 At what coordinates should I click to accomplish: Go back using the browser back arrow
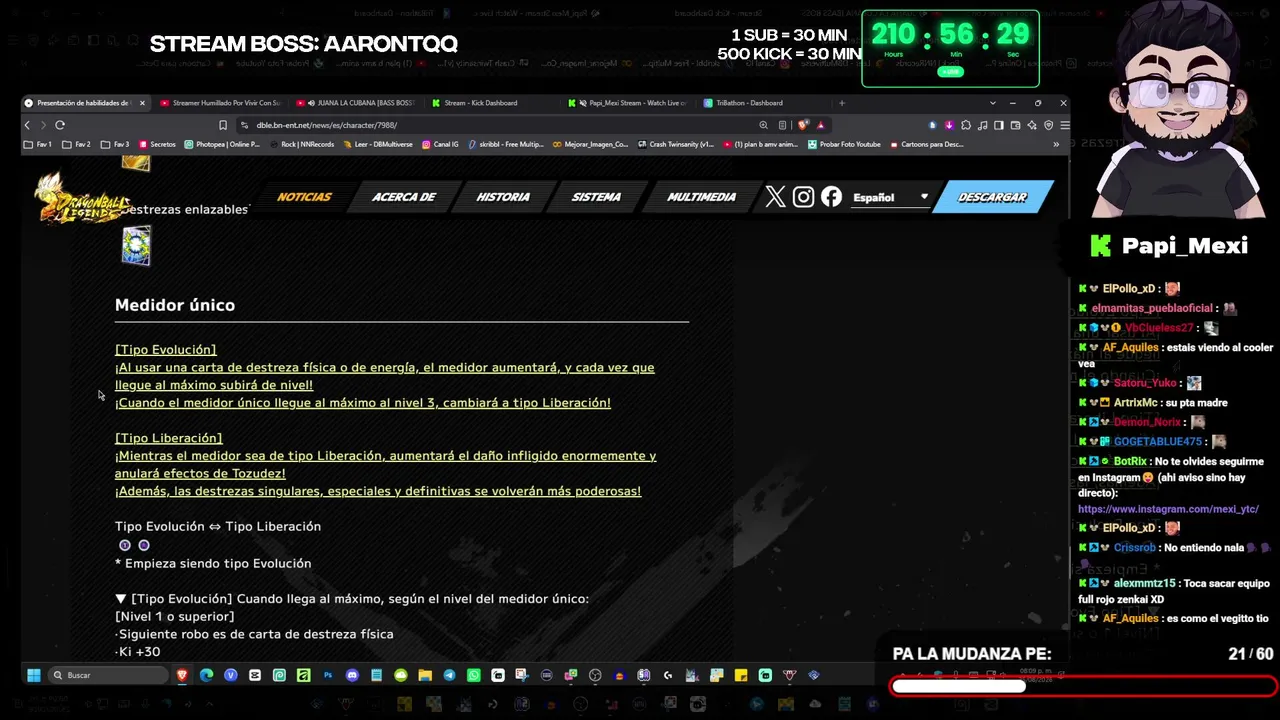point(27,125)
